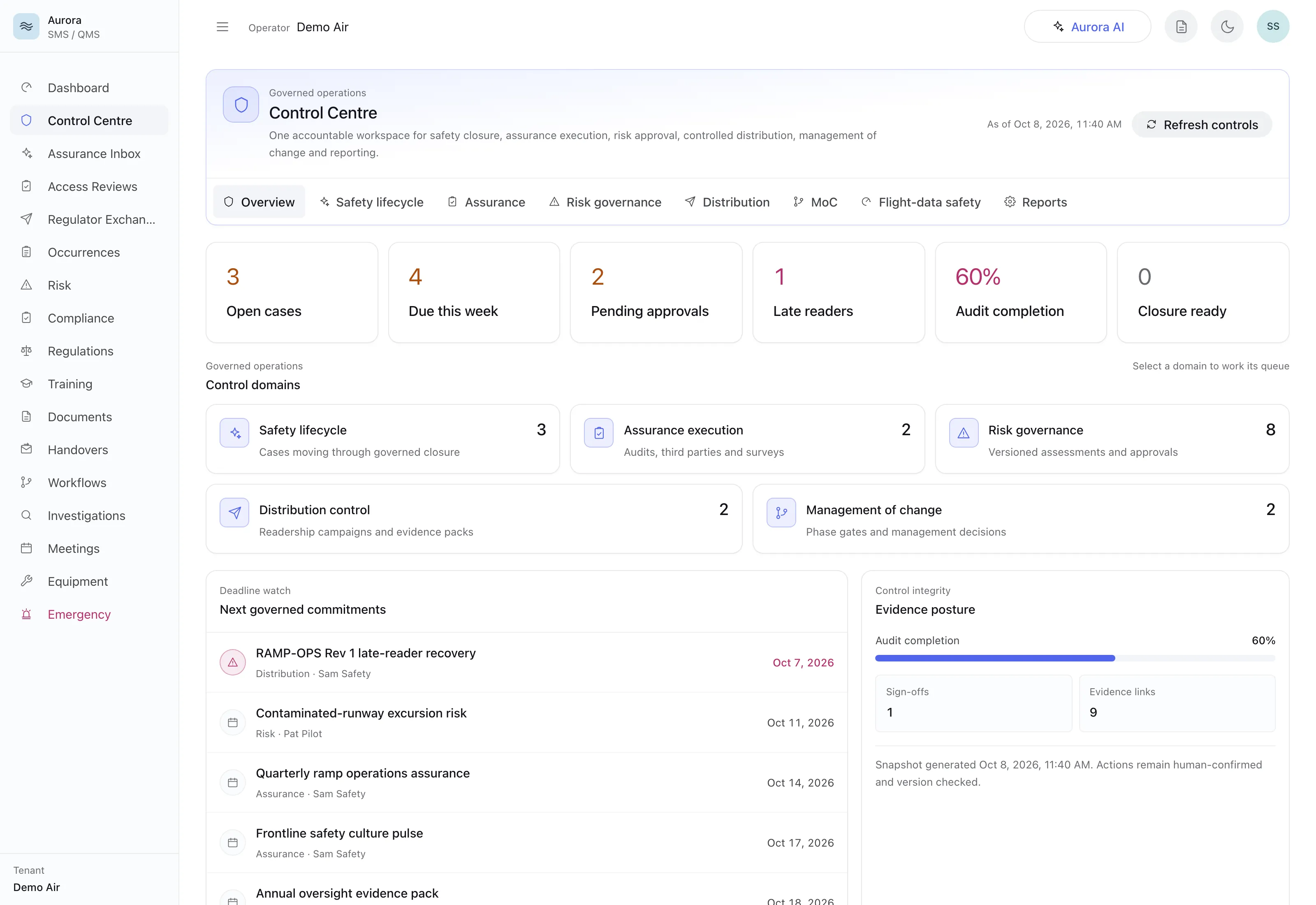Open Handovers in the sidebar

(90, 450)
